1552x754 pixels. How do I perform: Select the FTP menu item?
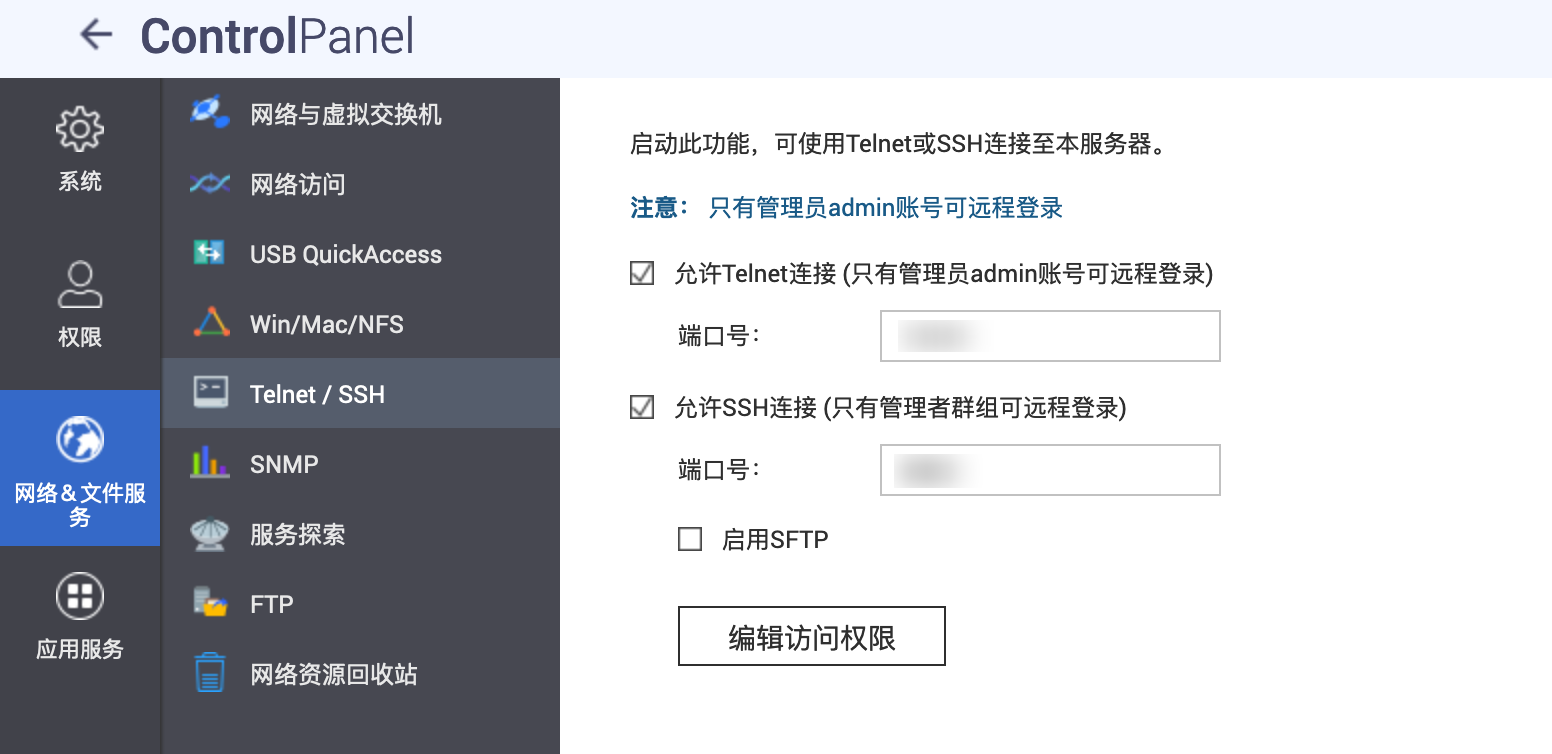[272, 604]
